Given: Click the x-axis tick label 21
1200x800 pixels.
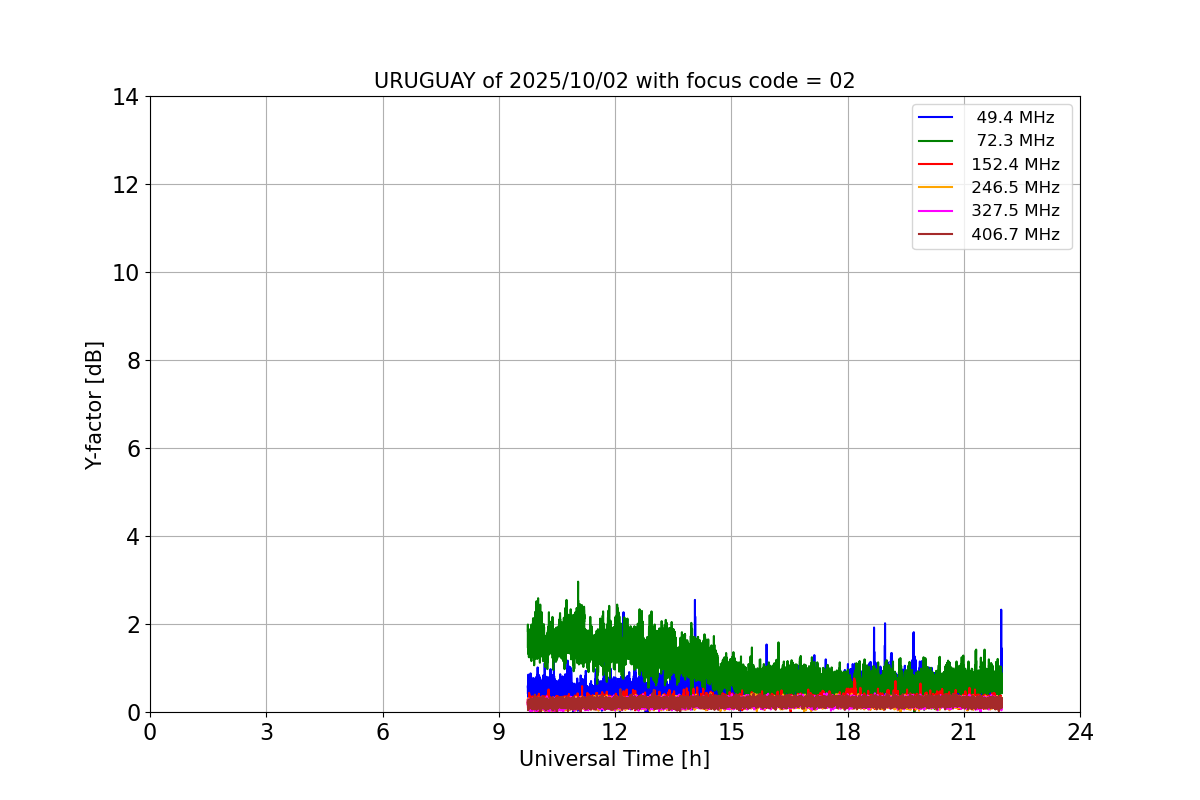Looking at the screenshot, I should (x=964, y=733).
